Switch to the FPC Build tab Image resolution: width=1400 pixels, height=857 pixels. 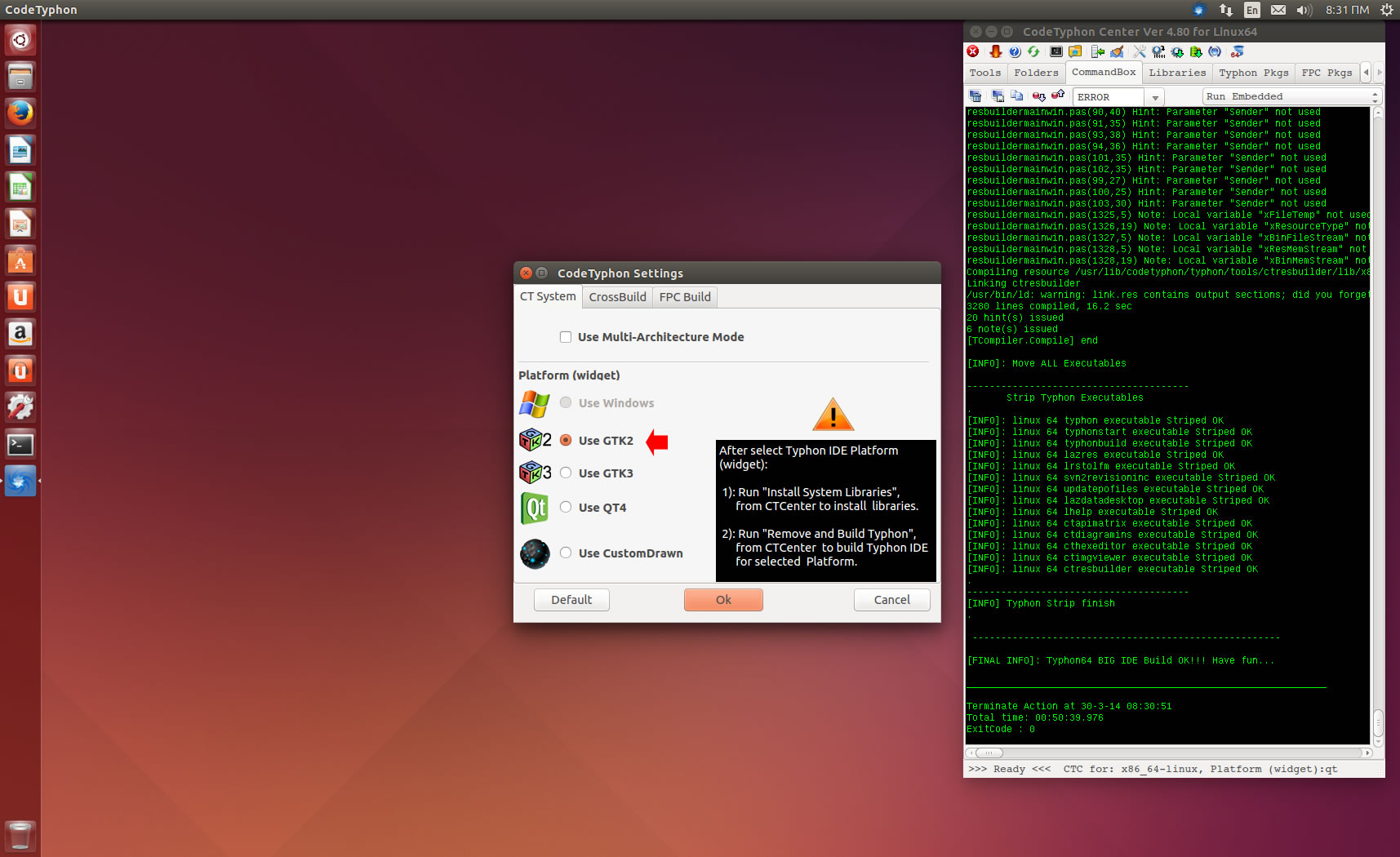685,297
